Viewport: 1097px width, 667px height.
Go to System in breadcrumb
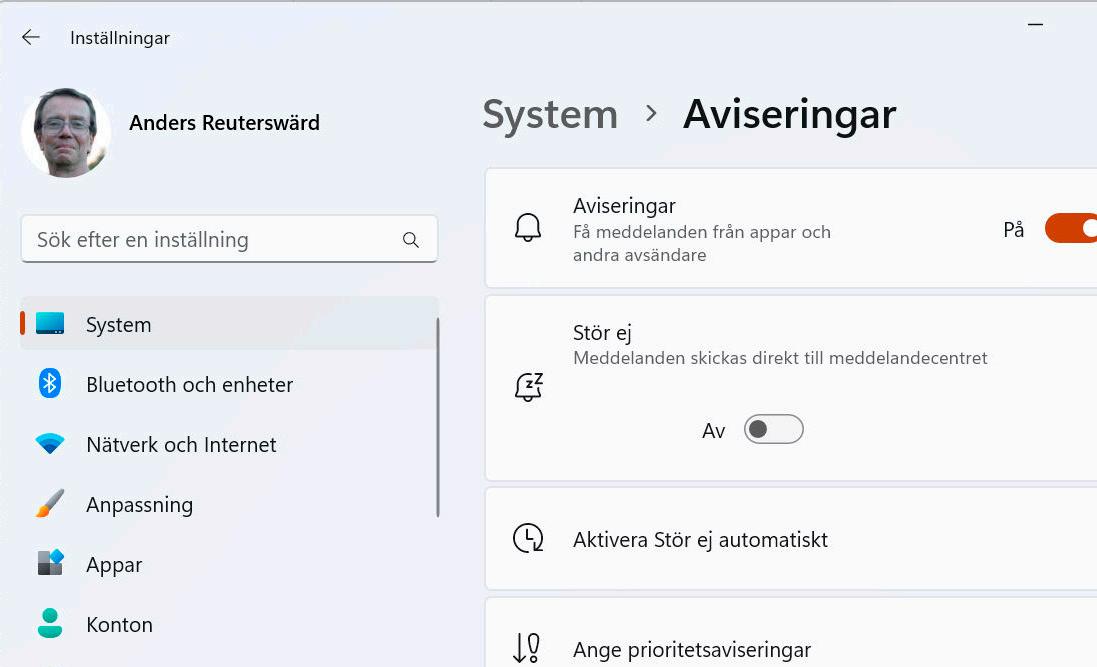pyautogui.click(x=550, y=114)
